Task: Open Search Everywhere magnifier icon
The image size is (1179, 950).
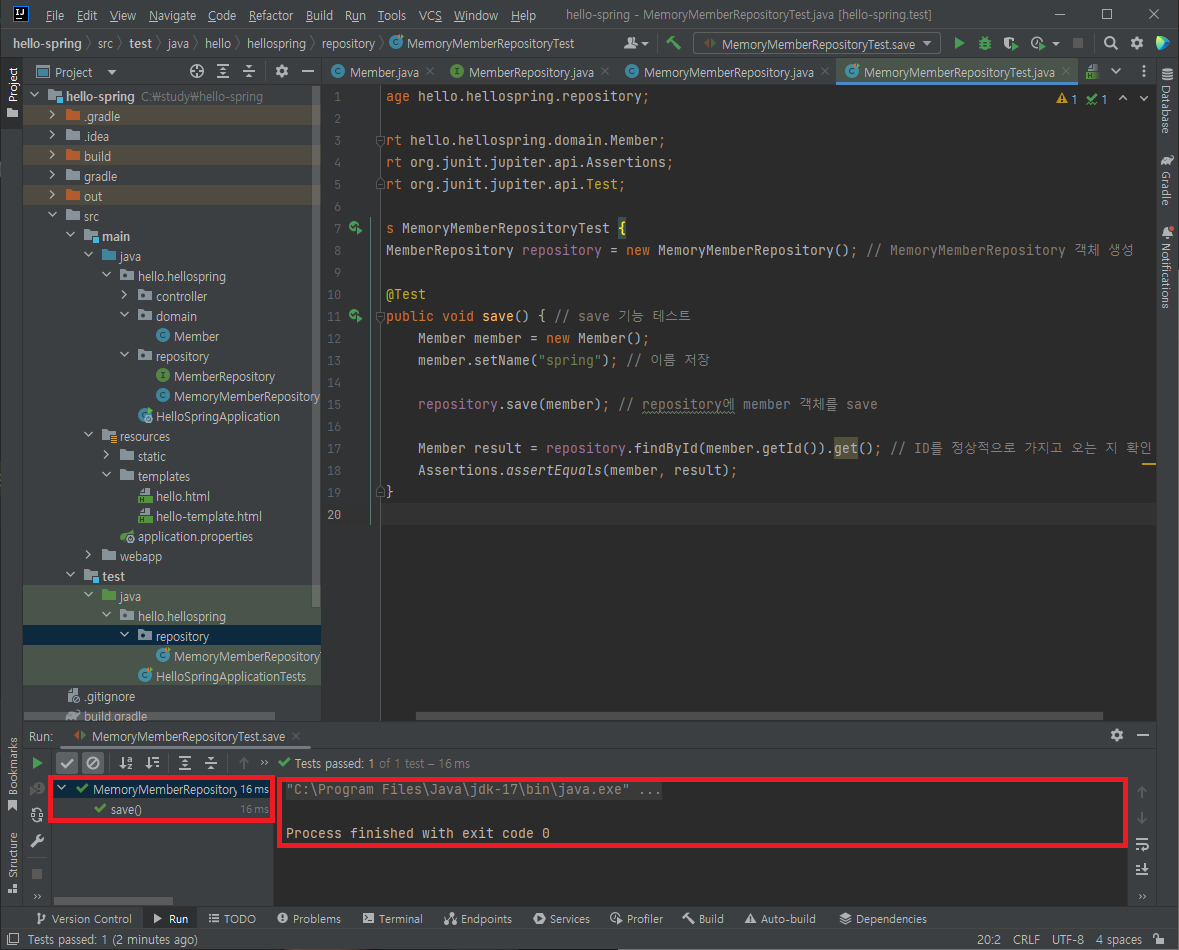Action: click(1111, 44)
